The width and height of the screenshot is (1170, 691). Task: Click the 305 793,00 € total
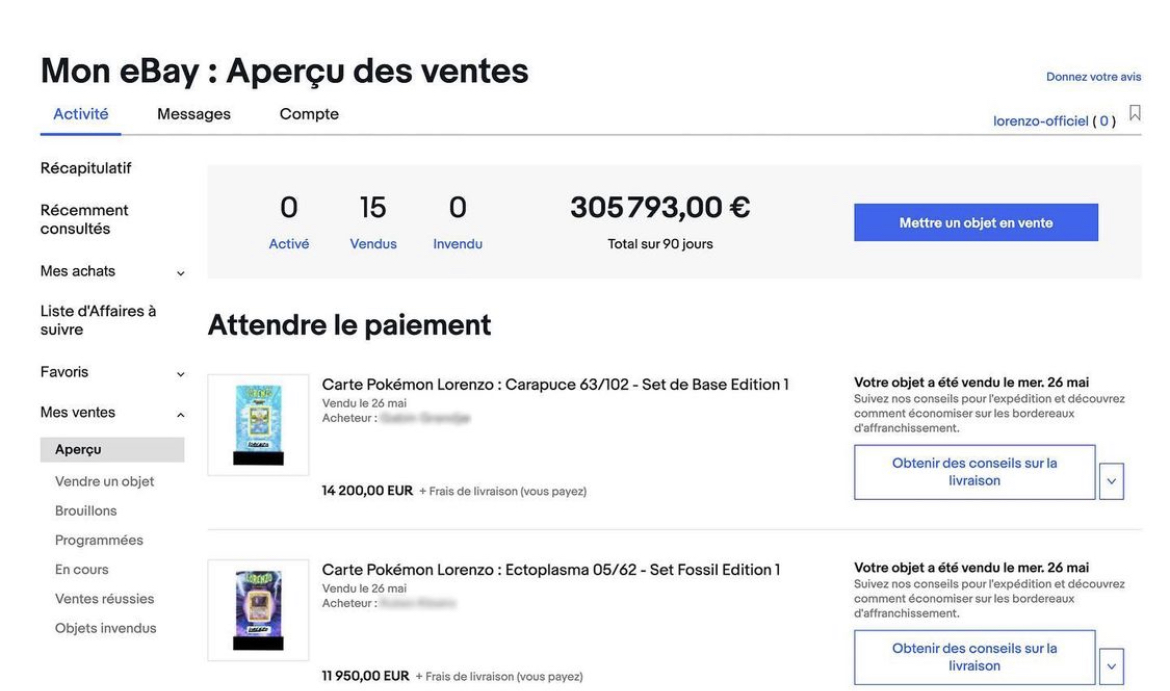[x=660, y=207]
